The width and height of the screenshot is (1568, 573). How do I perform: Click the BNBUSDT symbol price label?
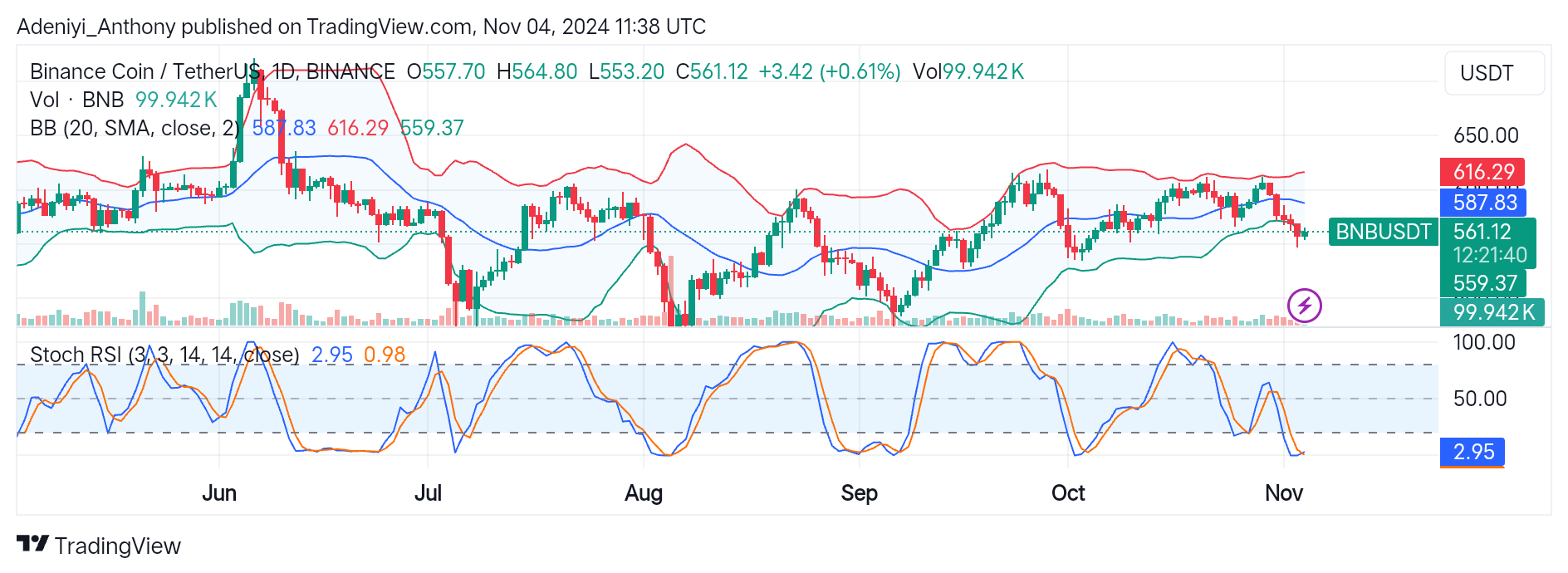(x=1384, y=232)
